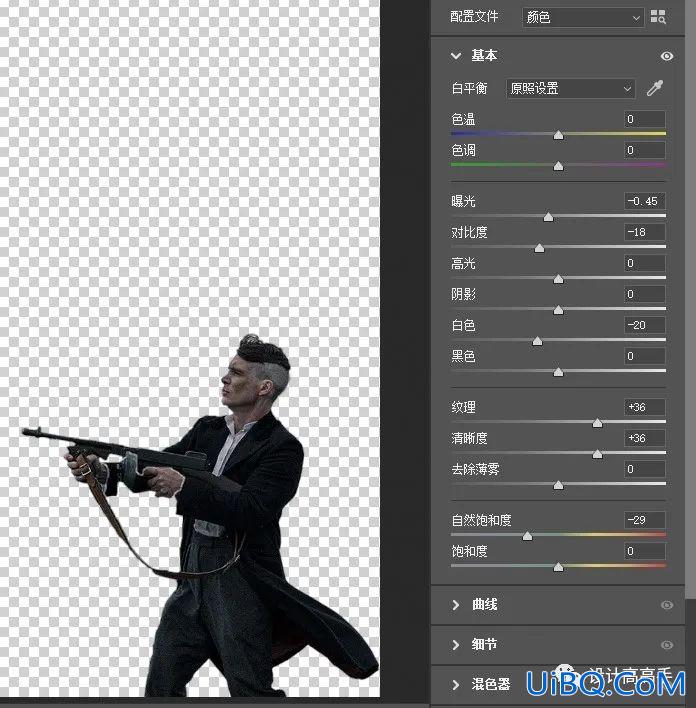Click the 白色 value field showing -20
Image resolution: width=696 pixels, height=708 pixels.
pyautogui.click(x=645, y=325)
